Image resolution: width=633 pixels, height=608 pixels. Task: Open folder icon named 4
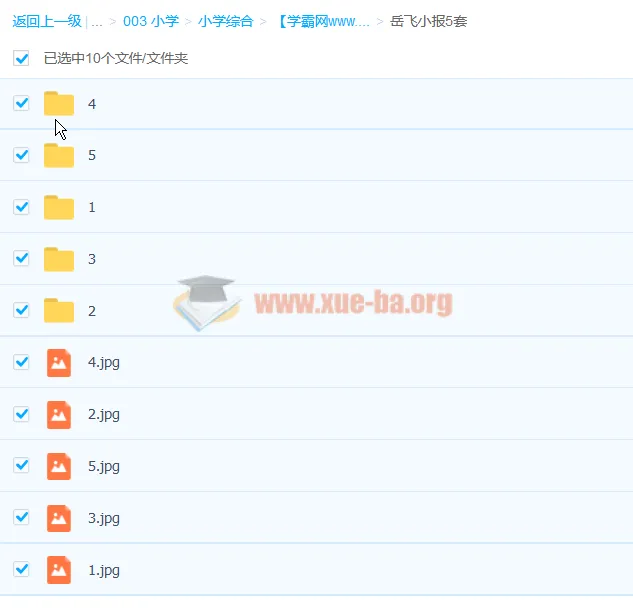pyautogui.click(x=59, y=103)
